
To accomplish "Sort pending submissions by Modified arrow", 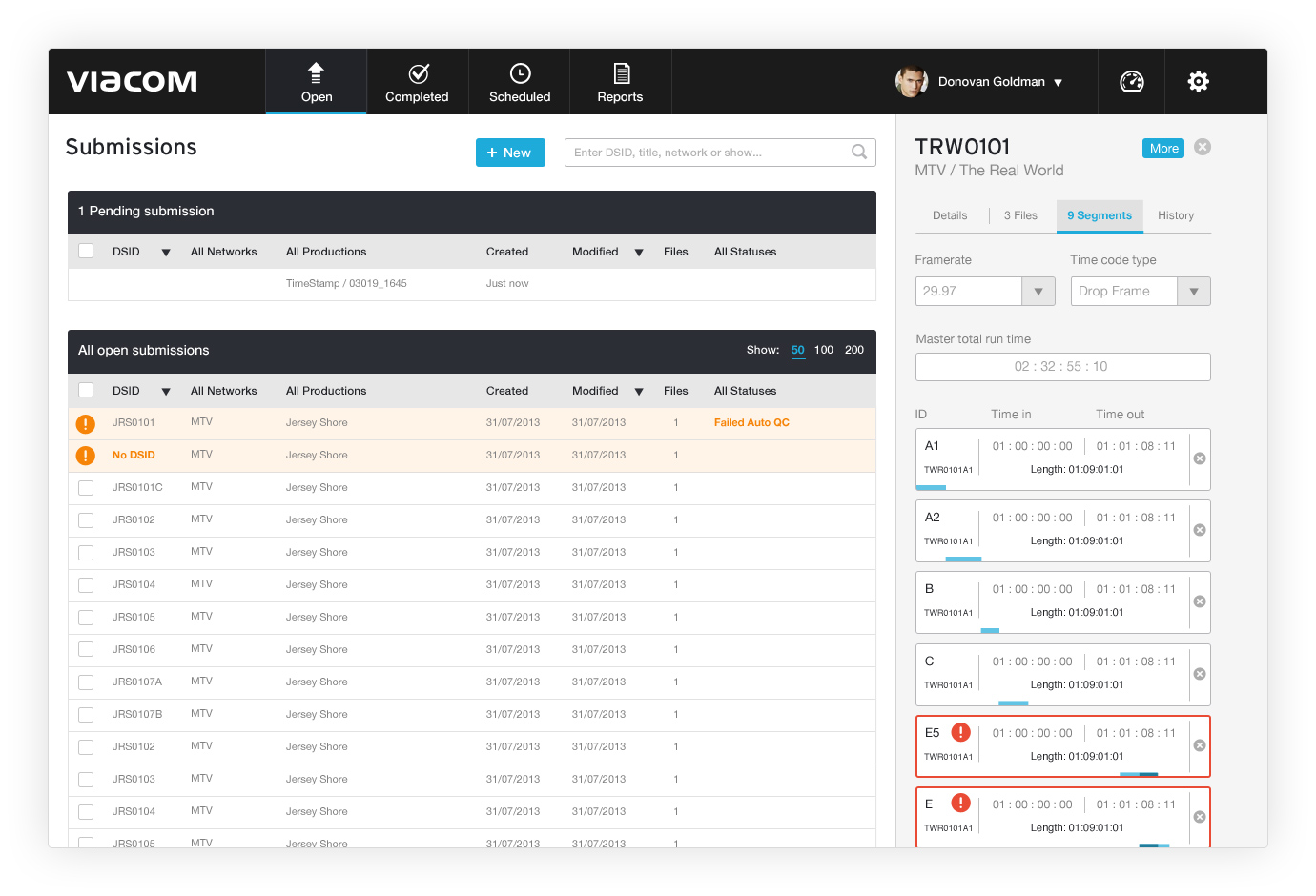I will click(639, 253).
